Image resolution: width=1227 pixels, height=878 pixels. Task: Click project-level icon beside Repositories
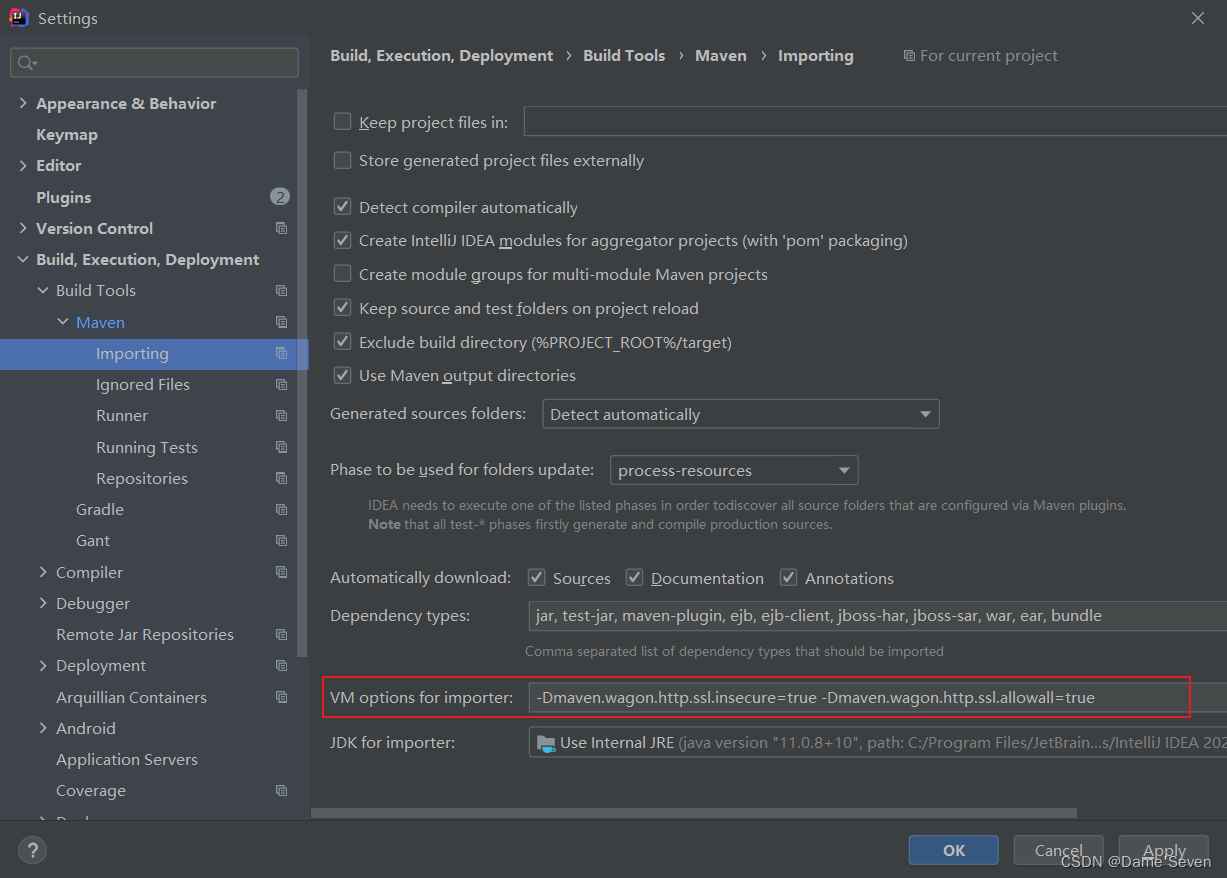pos(281,478)
